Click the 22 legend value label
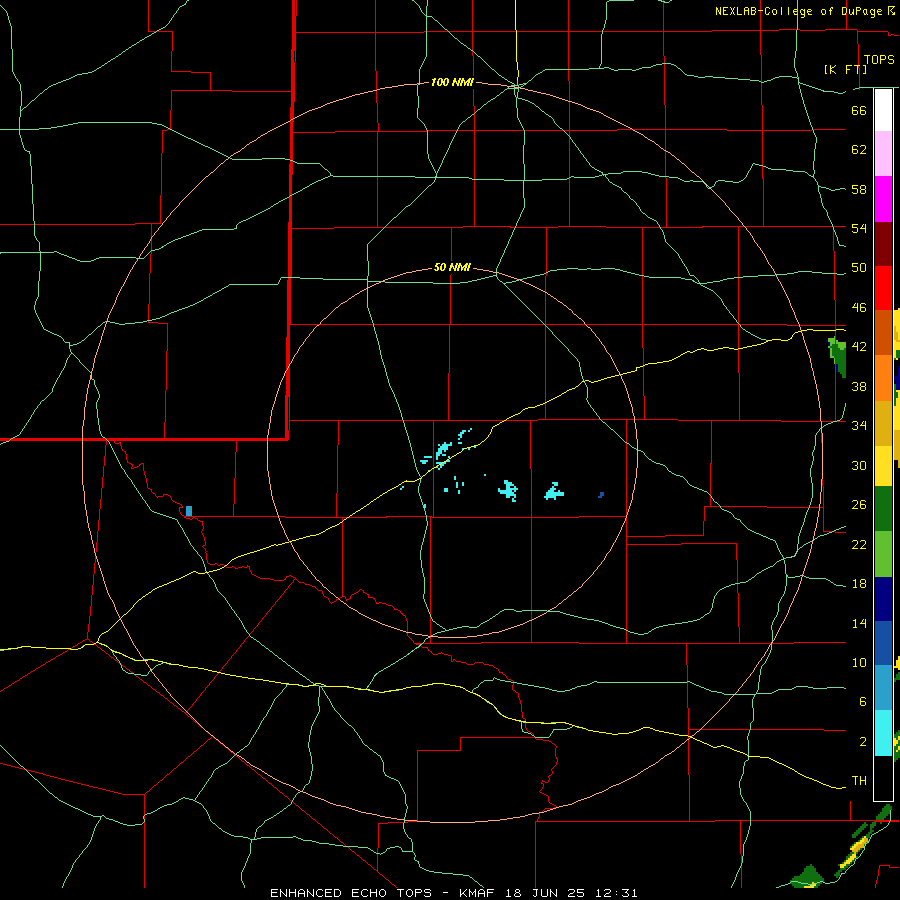 pyautogui.click(x=859, y=544)
